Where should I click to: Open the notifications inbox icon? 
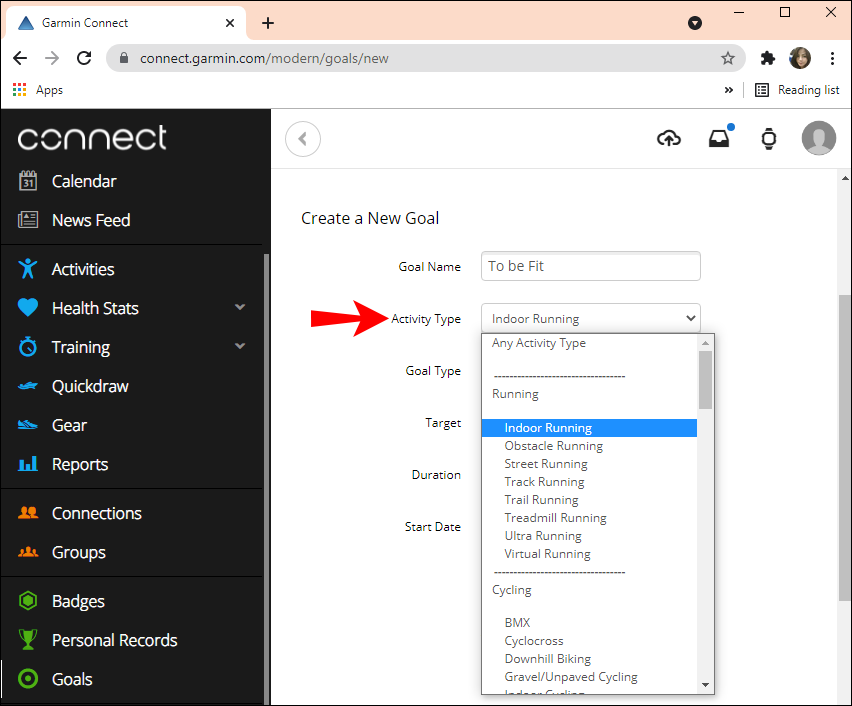pos(719,139)
